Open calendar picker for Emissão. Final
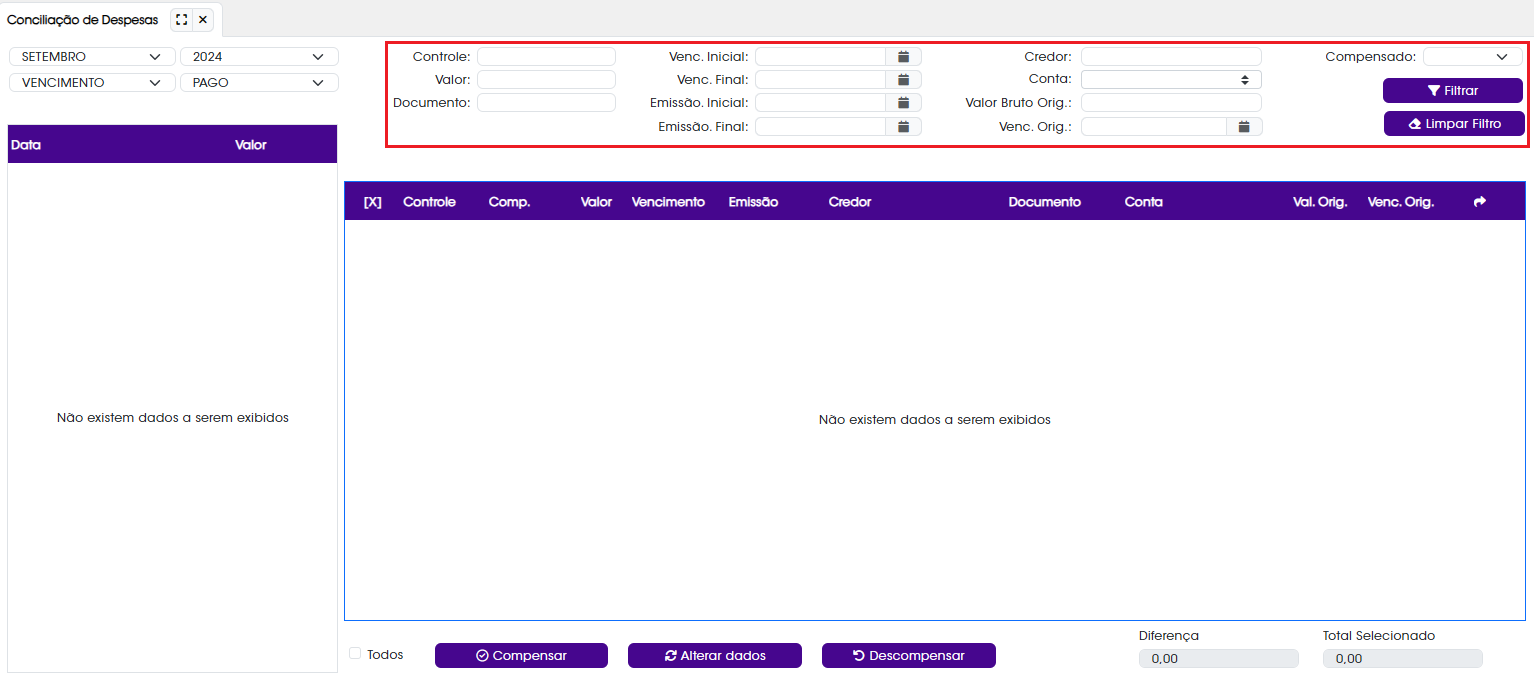Screen dimensions: 1534x685 [x=903, y=126]
